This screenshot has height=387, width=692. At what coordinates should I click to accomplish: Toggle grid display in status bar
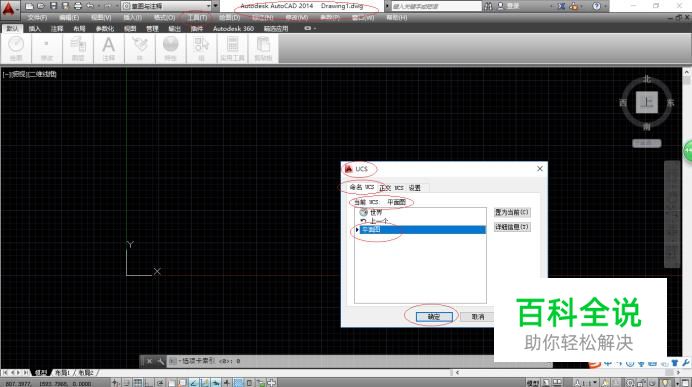138,383
